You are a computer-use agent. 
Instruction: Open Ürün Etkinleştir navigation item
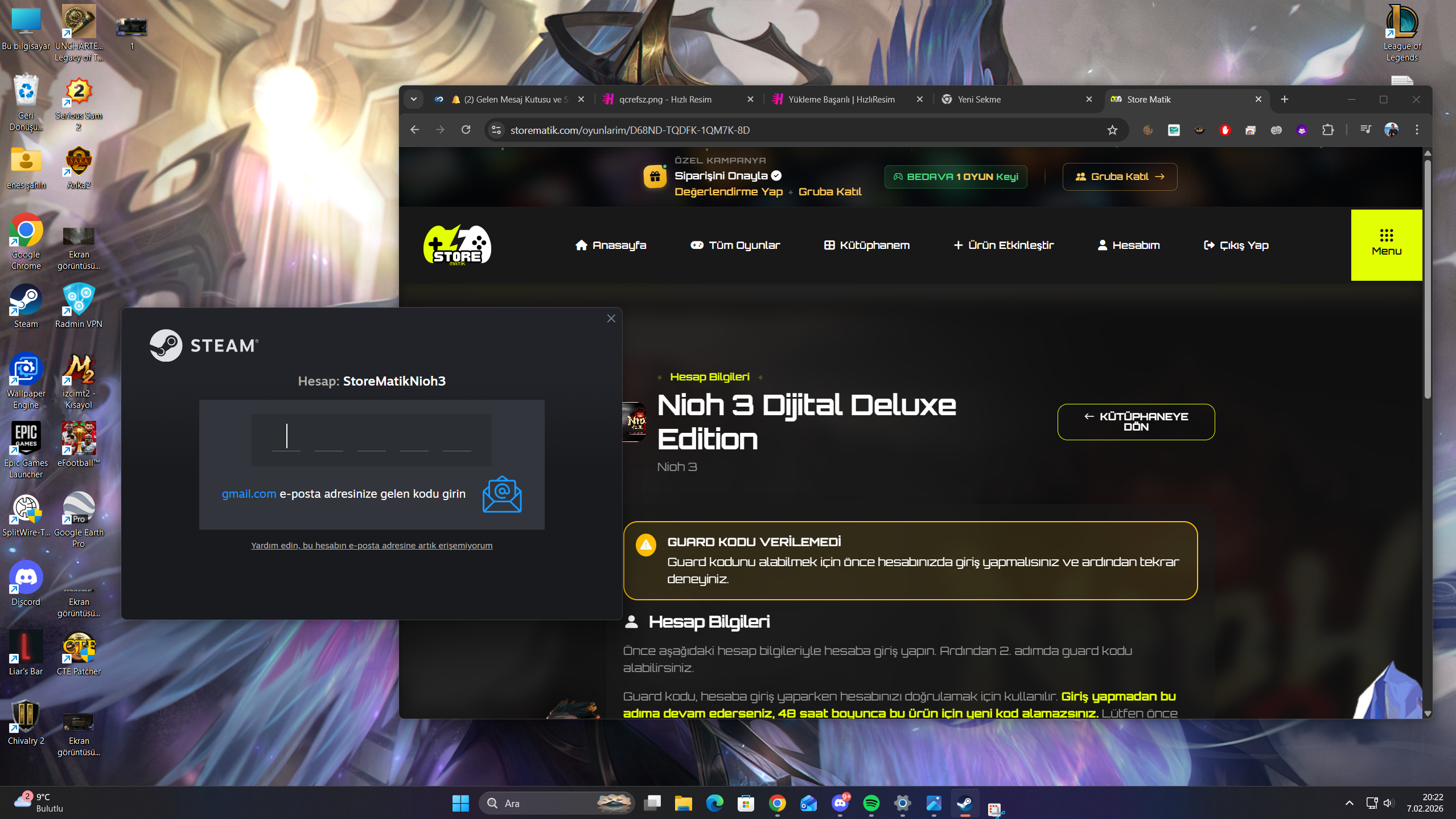(x=1003, y=245)
